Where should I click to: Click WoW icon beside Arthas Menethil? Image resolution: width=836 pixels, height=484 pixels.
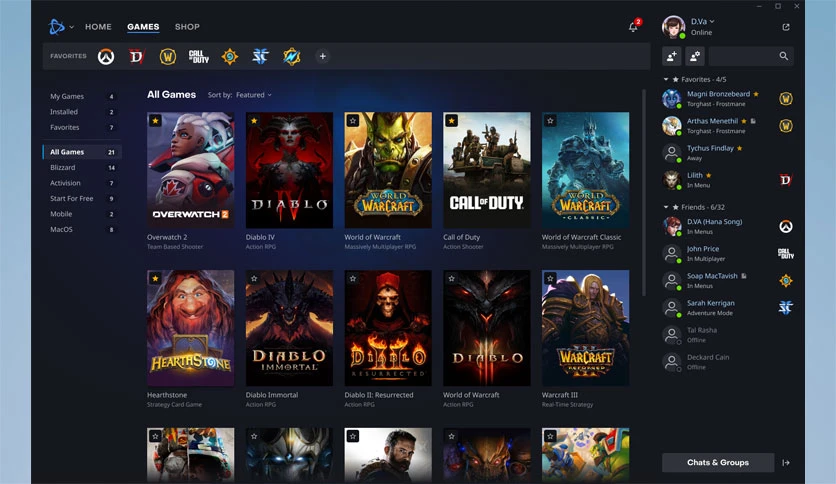click(785, 126)
